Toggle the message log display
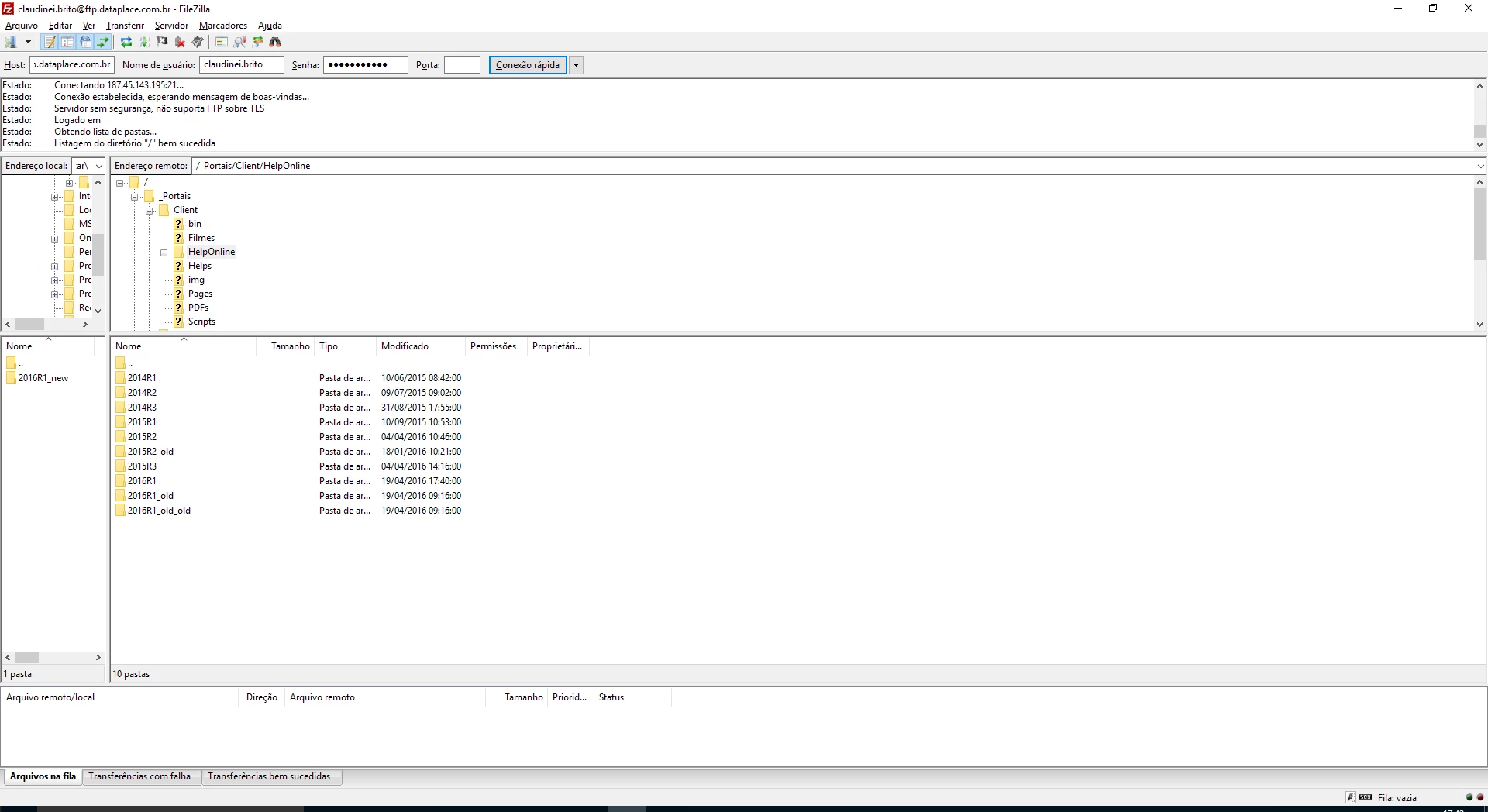Viewport: 1488px width, 812px height. [x=50, y=42]
